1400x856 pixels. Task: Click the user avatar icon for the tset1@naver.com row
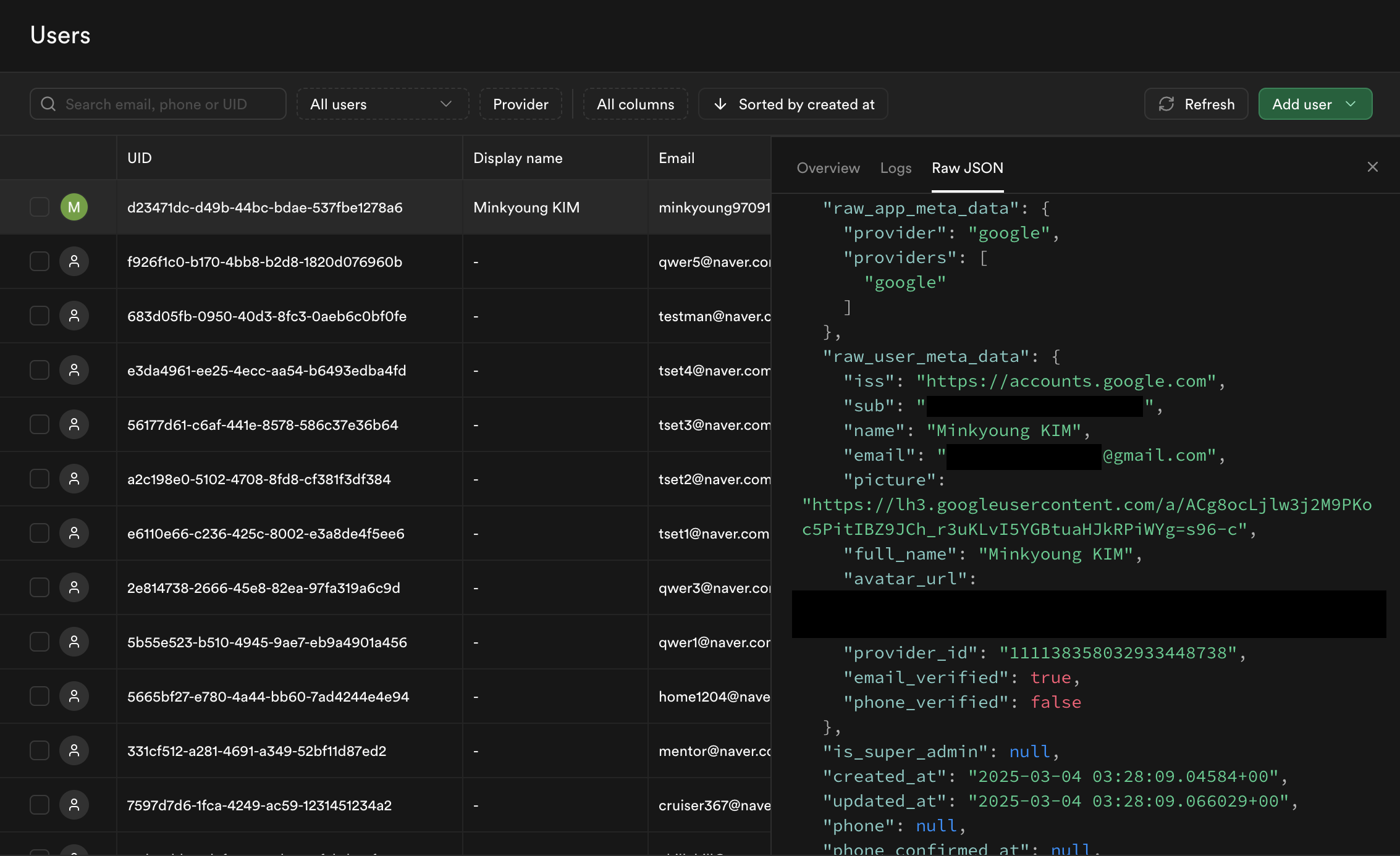(74, 533)
